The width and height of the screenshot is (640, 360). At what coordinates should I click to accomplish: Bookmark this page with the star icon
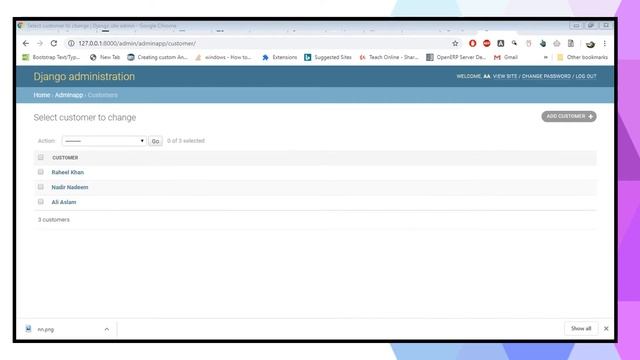(455, 43)
